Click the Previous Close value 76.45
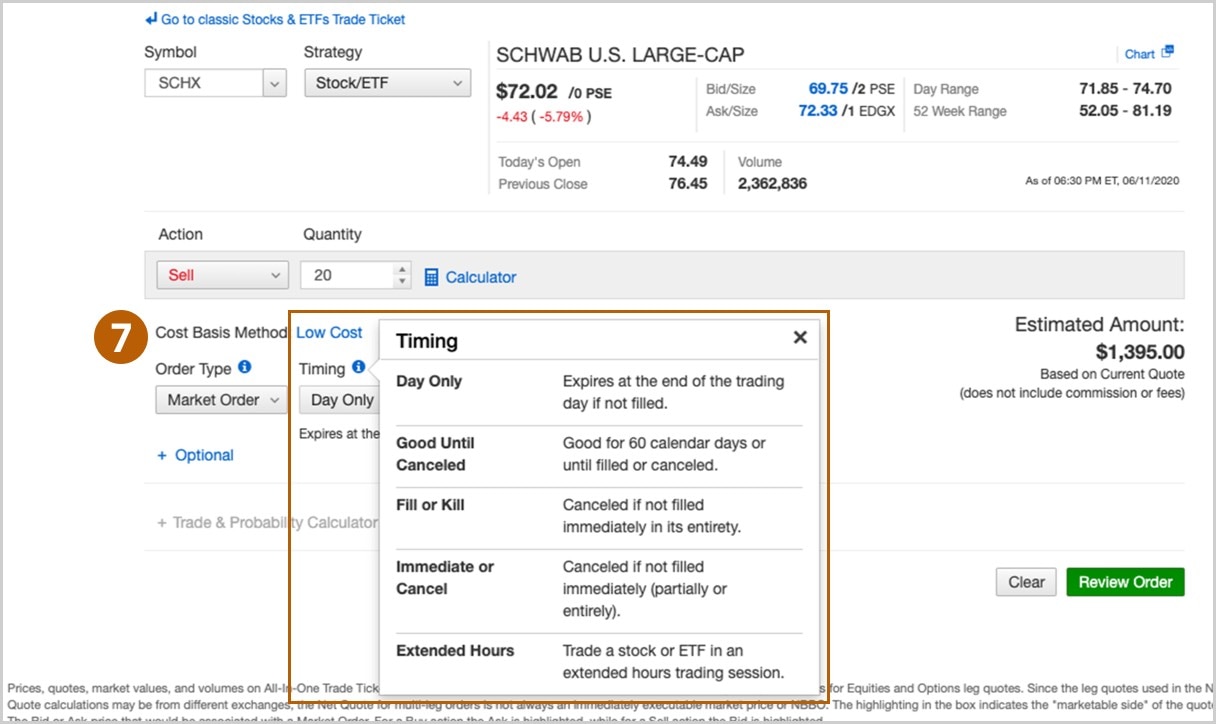1216x724 pixels. point(688,184)
